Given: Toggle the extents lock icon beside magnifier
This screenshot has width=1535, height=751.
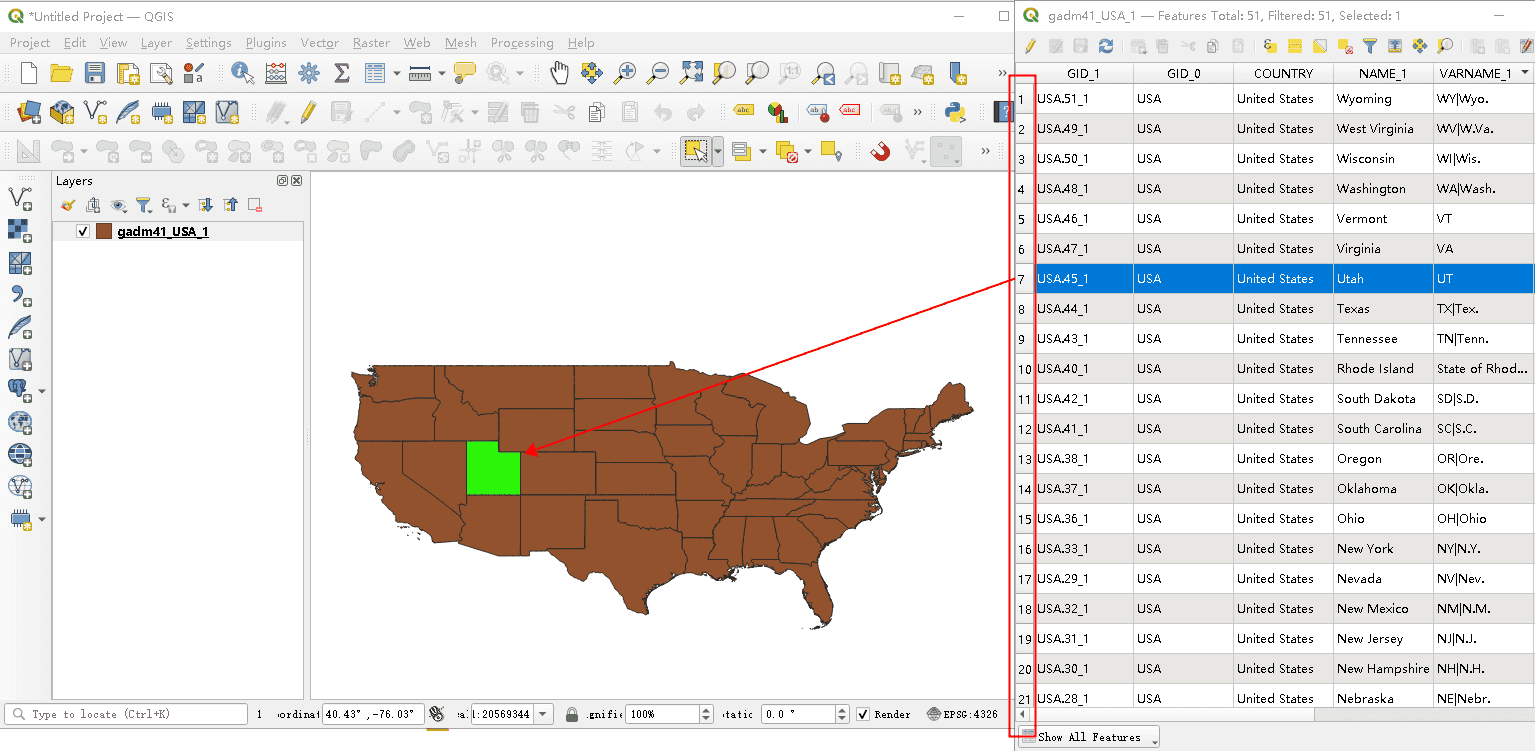Looking at the screenshot, I should point(572,714).
